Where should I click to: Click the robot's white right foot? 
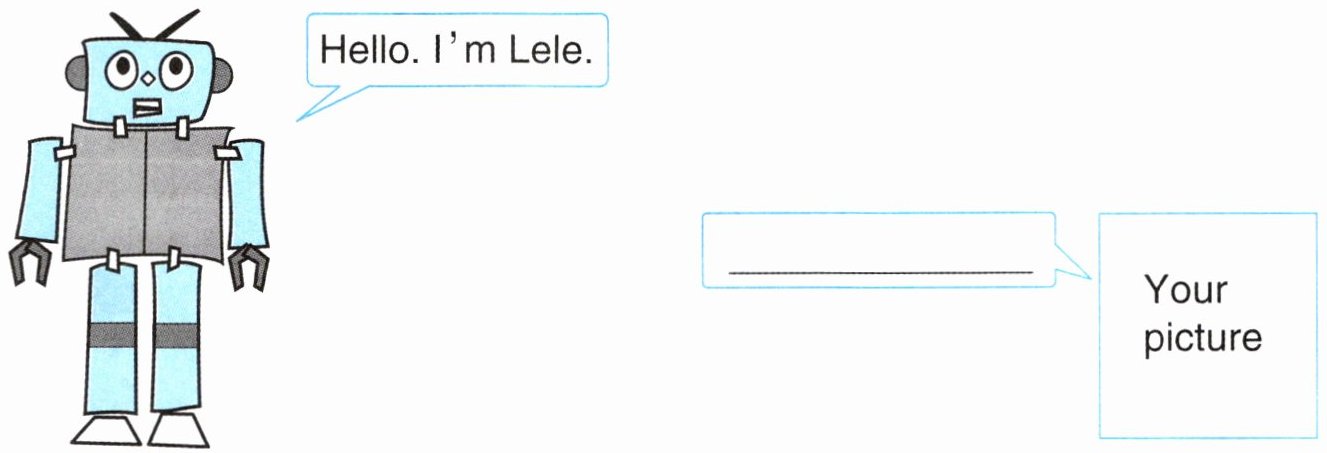coord(178,430)
